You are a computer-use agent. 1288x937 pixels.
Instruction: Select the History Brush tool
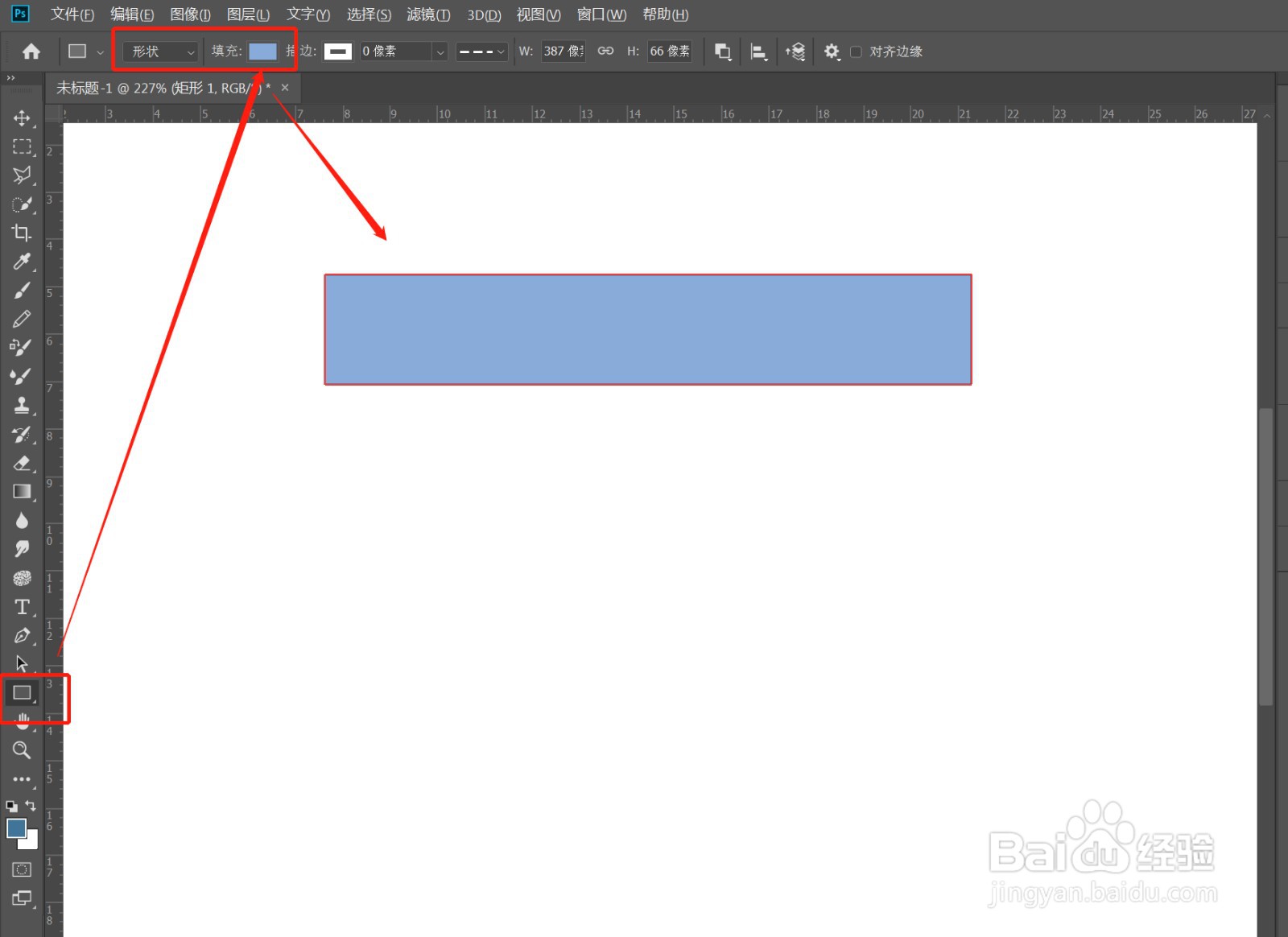coord(22,434)
